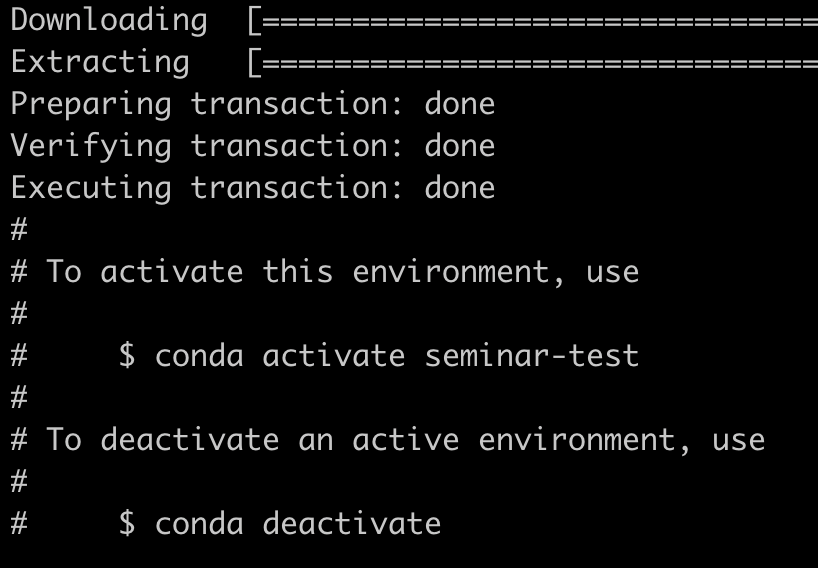Click 'Executing transaction: done' line

pos(253,188)
